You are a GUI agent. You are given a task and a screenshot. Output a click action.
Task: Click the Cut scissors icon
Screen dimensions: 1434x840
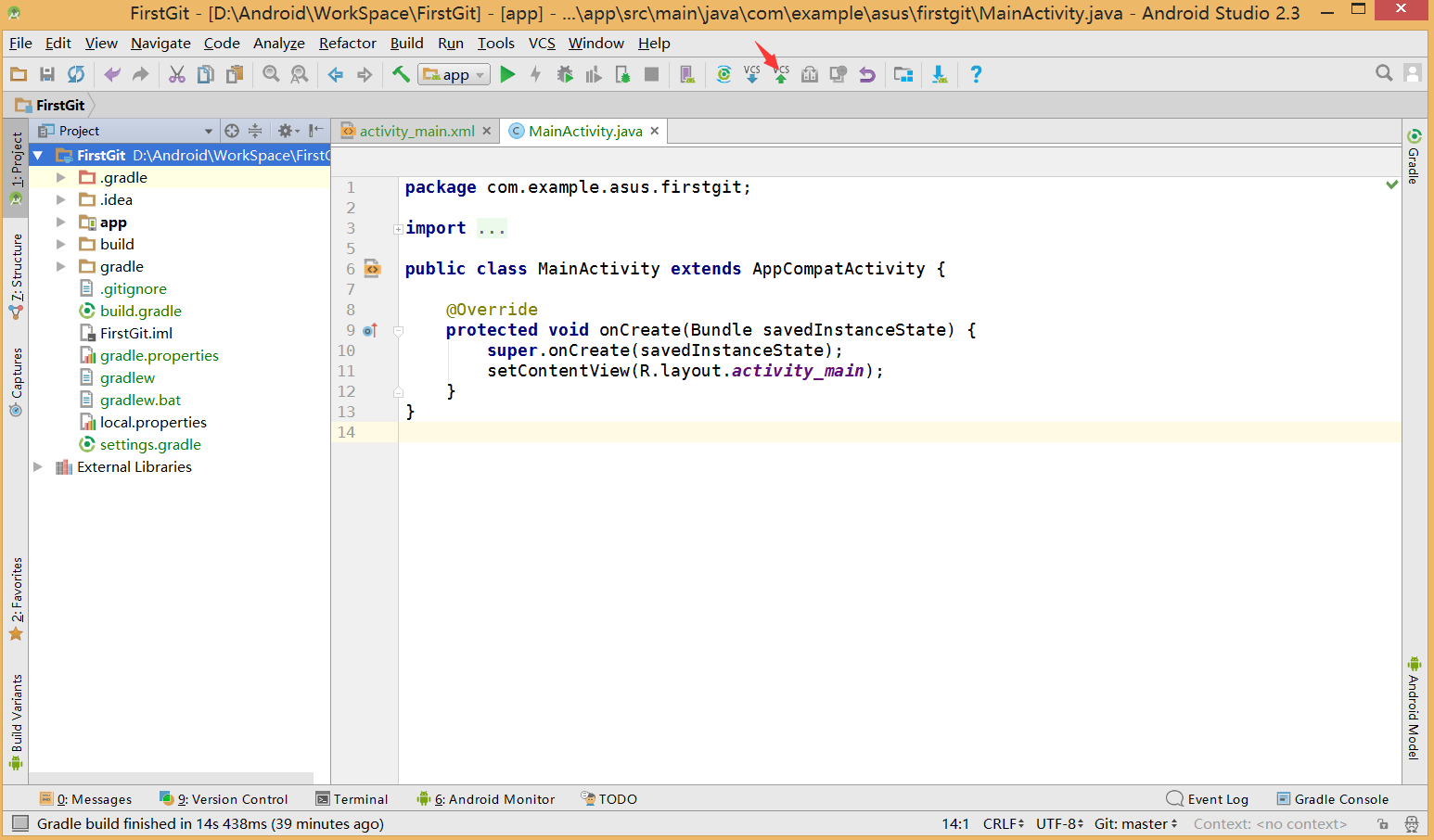[176, 75]
